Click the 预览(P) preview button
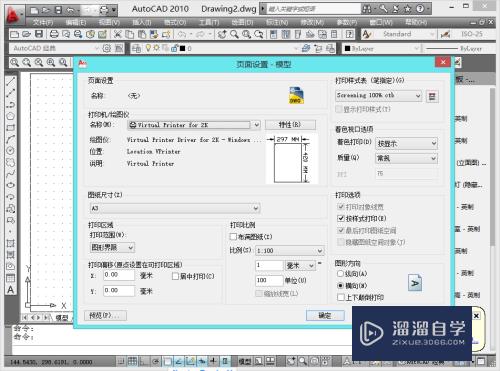The width and height of the screenshot is (500, 371). pyautogui.click(x=106, y=315)
